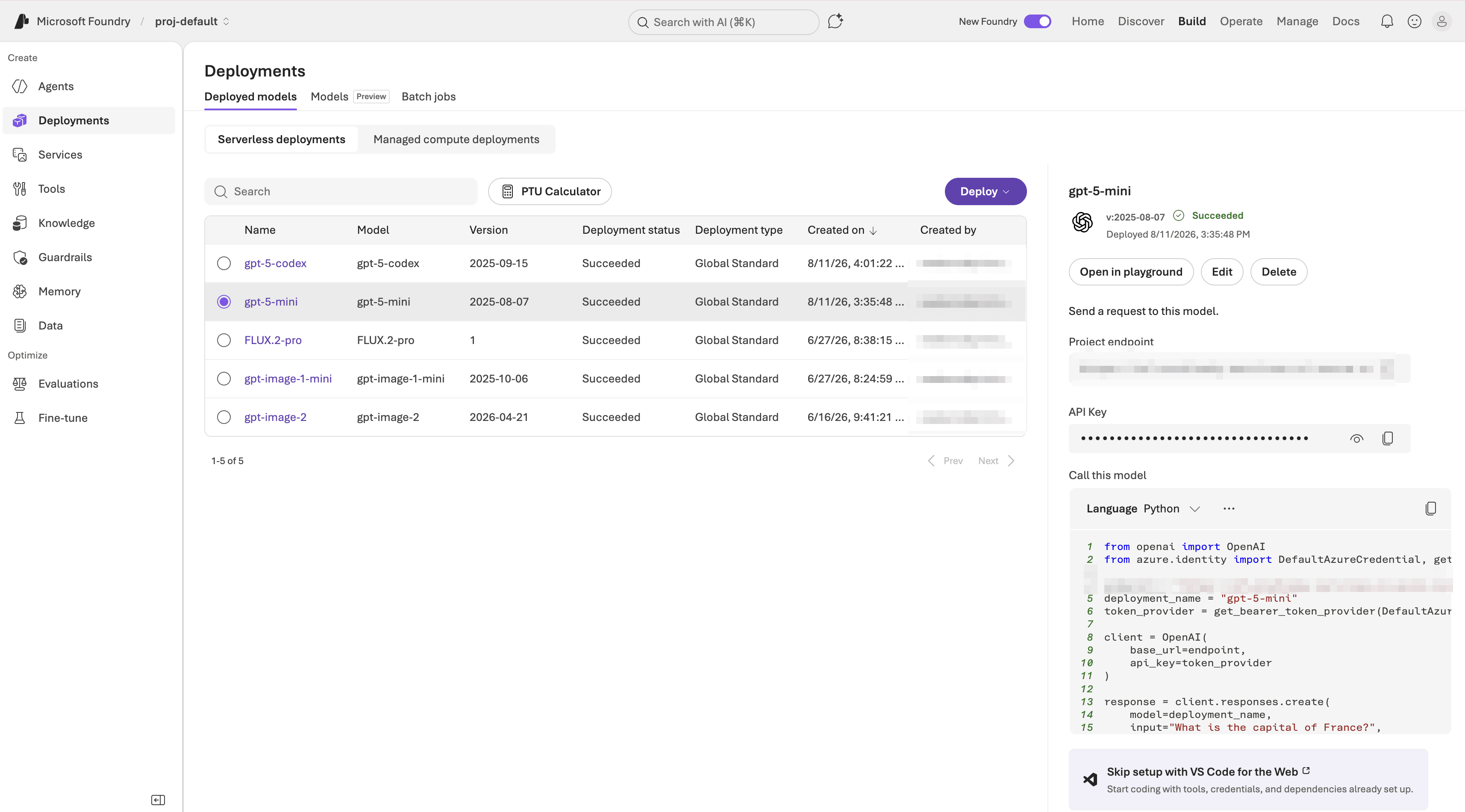Sort by the Name column header
The height and width of the screenshot is (812, 1465).
[260, 230]
